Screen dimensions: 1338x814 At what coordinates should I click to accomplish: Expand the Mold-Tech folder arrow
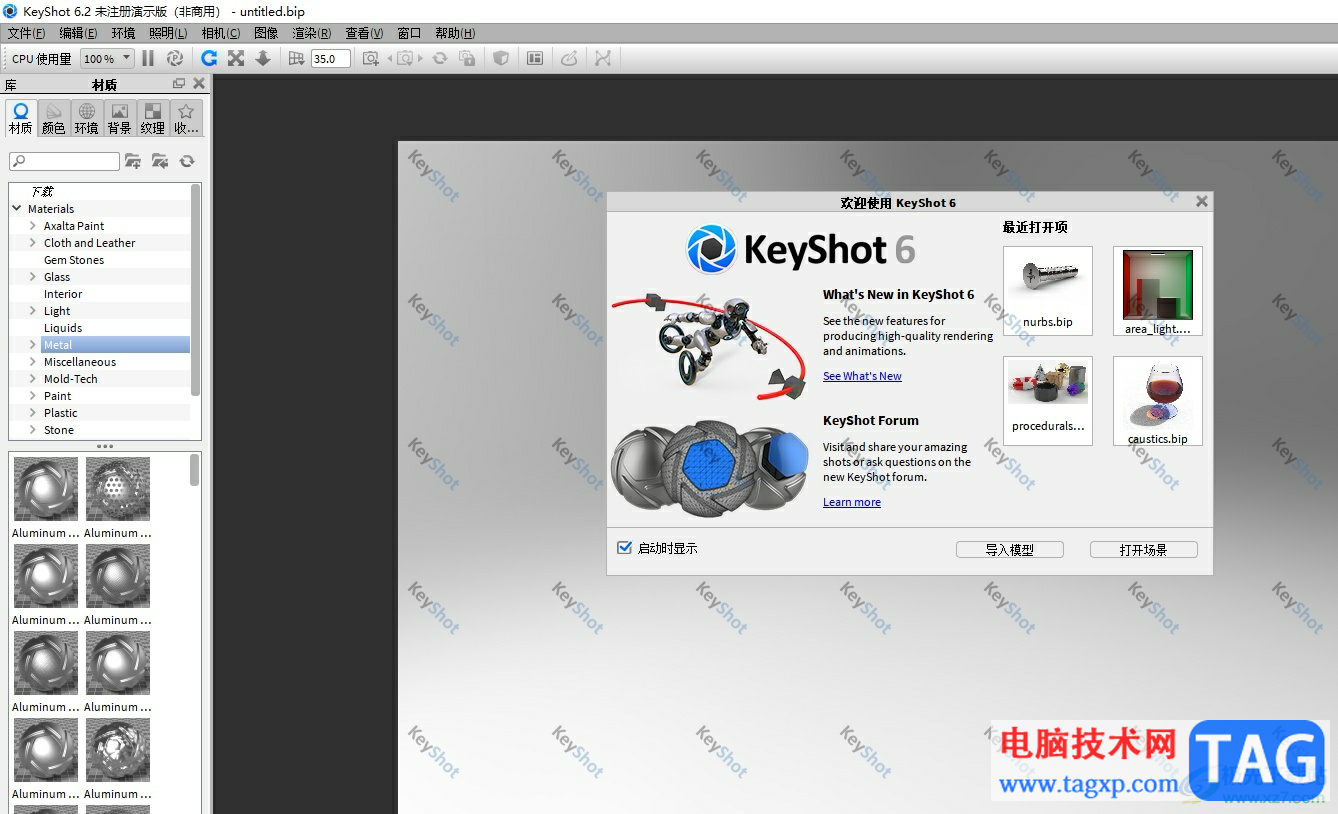coord(33,379)
